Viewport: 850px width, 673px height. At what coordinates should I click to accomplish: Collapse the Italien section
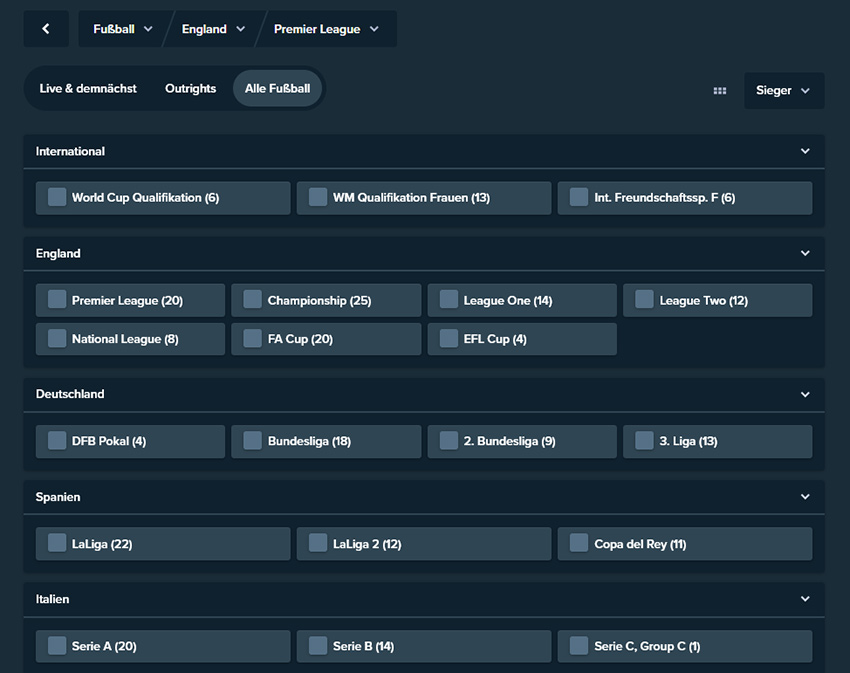click(805, 599)
